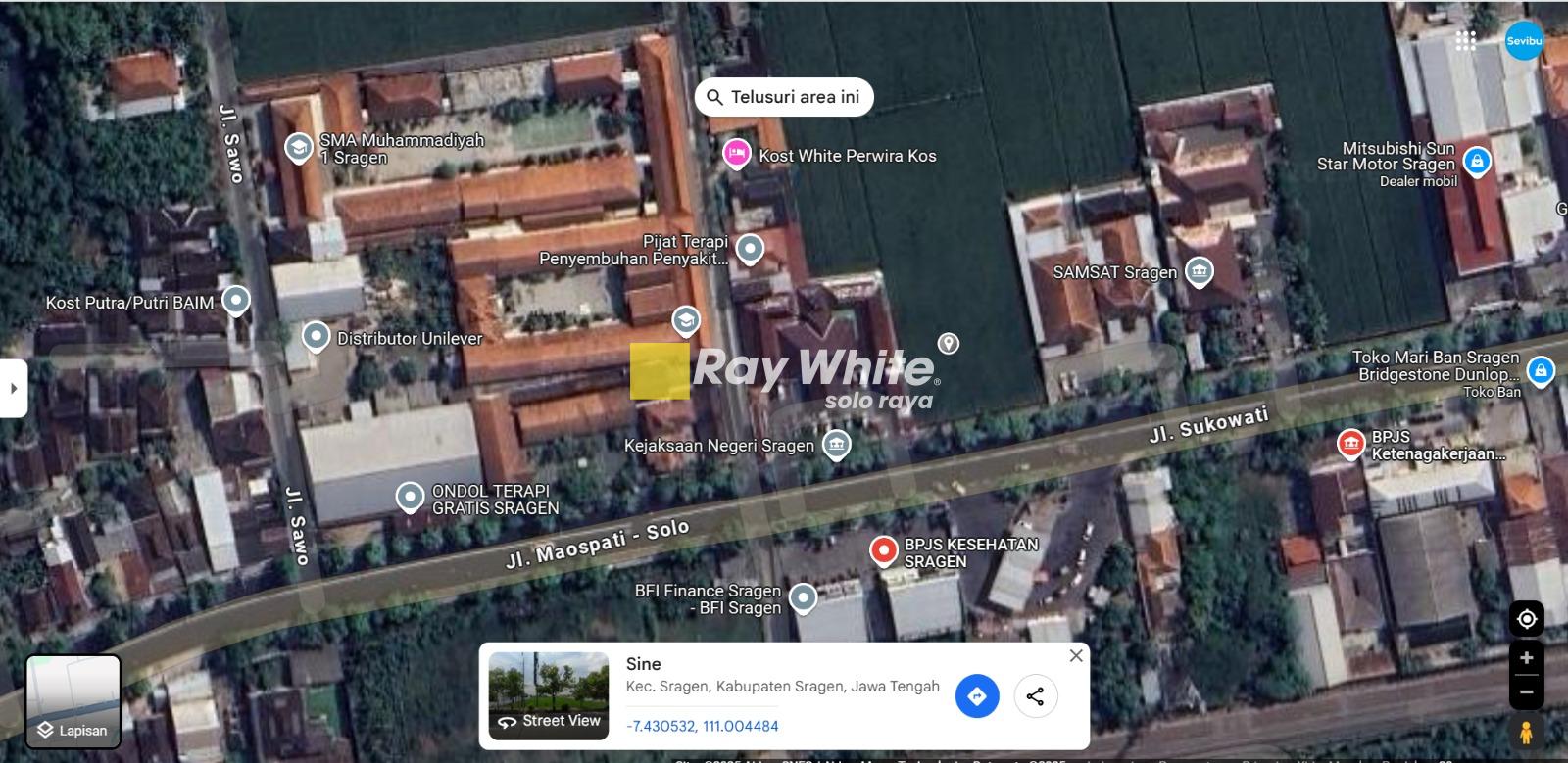Viewport: 1568px width, 763px height.
Task: Click the directions arrow icon
Action: click(x=976, y=696)
